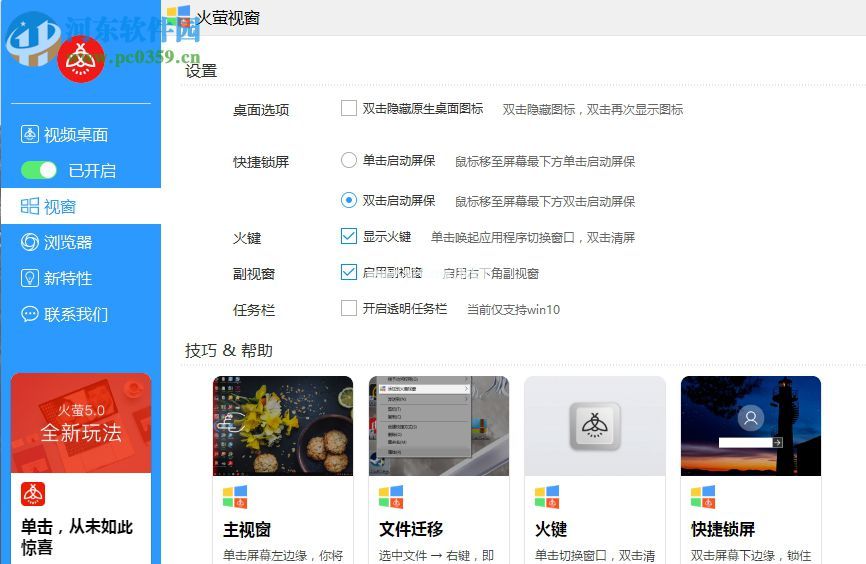Open the 火键 tip thumbnail image

(595, 426)
